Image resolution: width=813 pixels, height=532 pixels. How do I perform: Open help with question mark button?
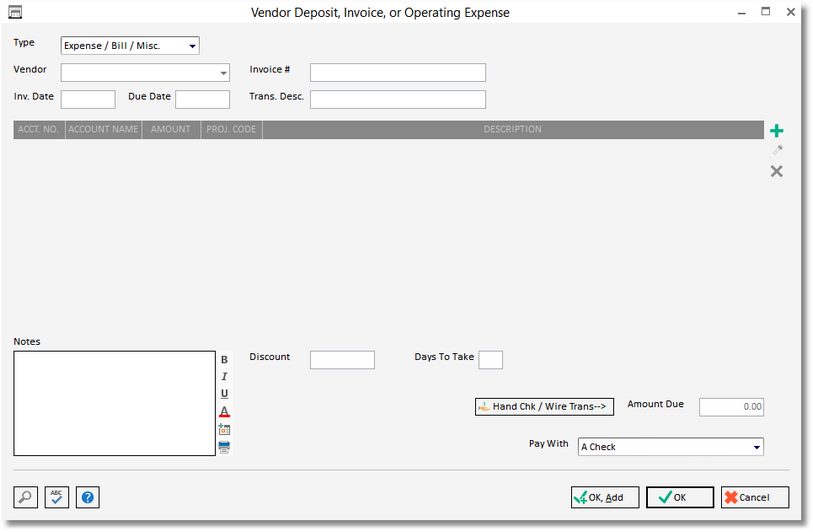click(x=88, y=497)
